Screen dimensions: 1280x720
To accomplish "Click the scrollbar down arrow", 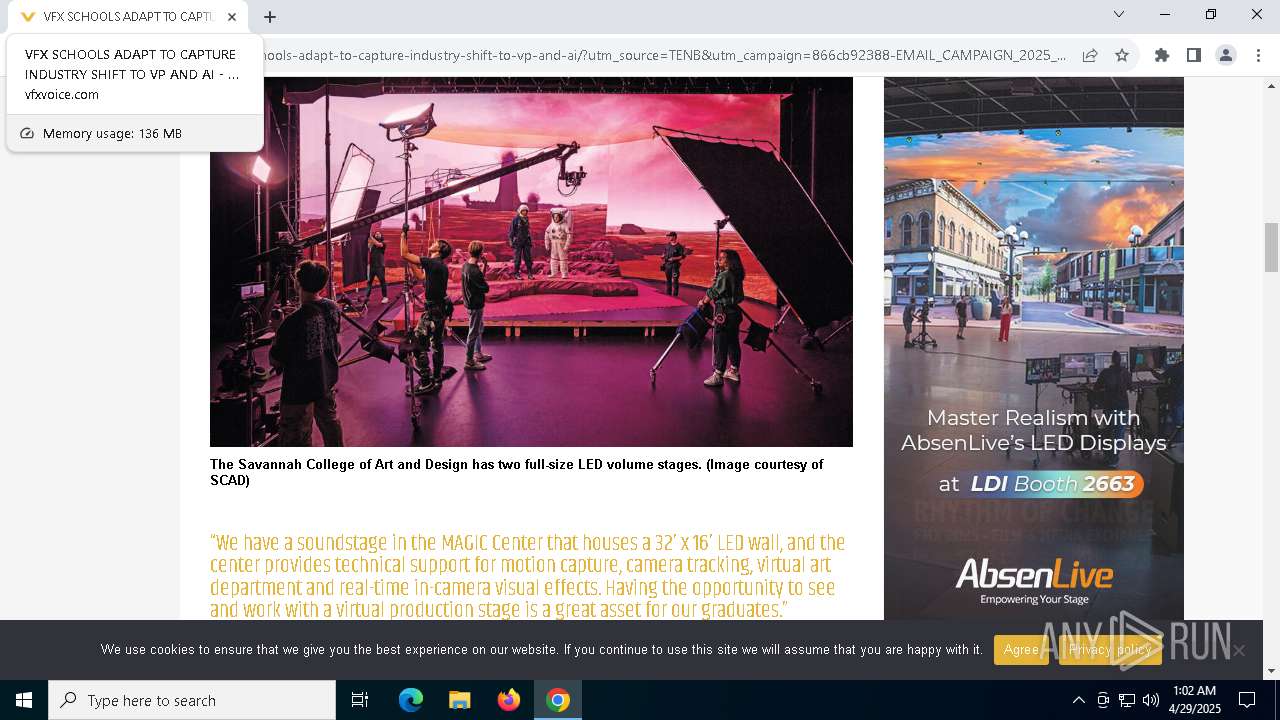I will pos(1272,671).
